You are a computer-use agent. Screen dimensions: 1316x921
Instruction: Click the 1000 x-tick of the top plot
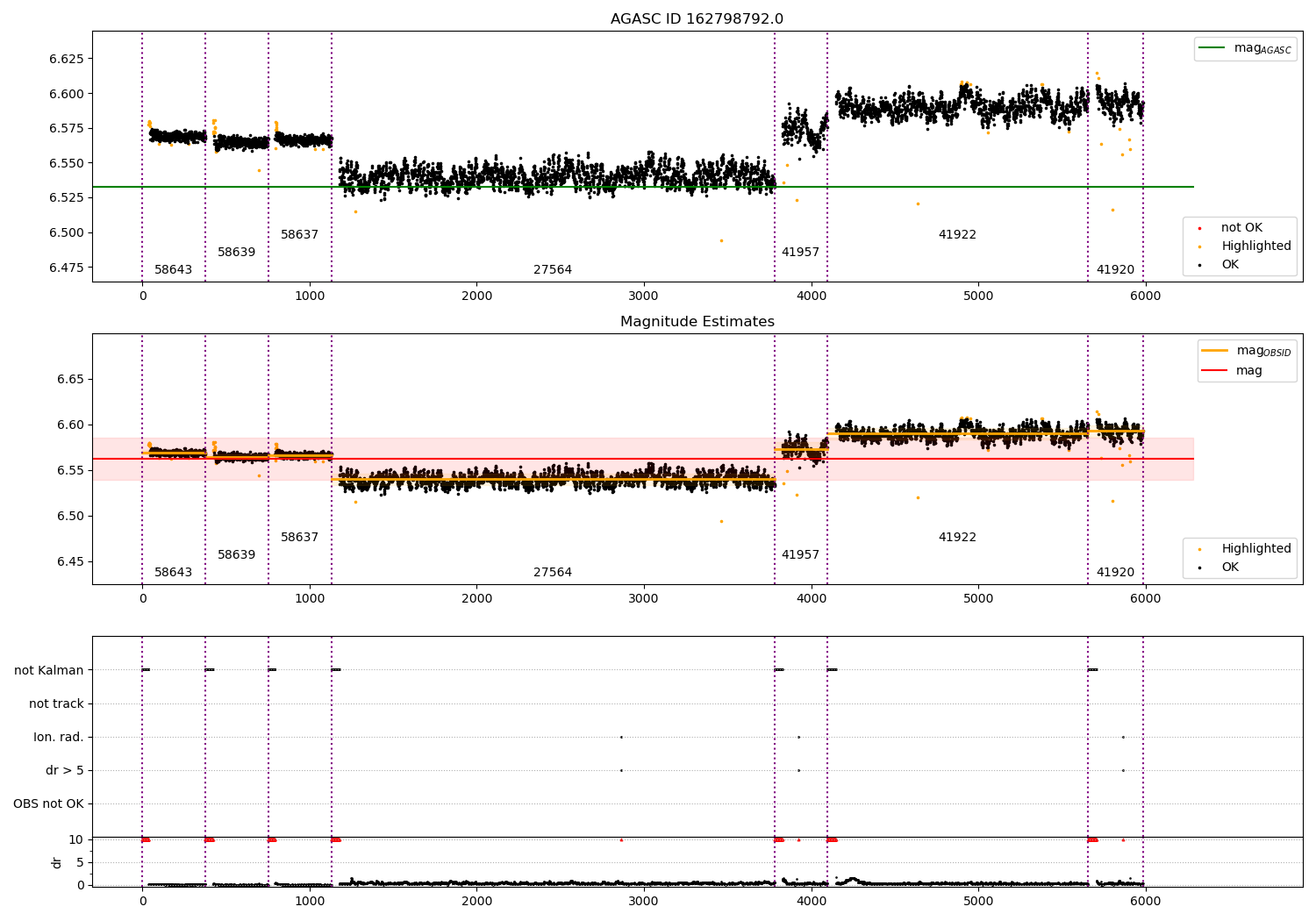point(310,296)
